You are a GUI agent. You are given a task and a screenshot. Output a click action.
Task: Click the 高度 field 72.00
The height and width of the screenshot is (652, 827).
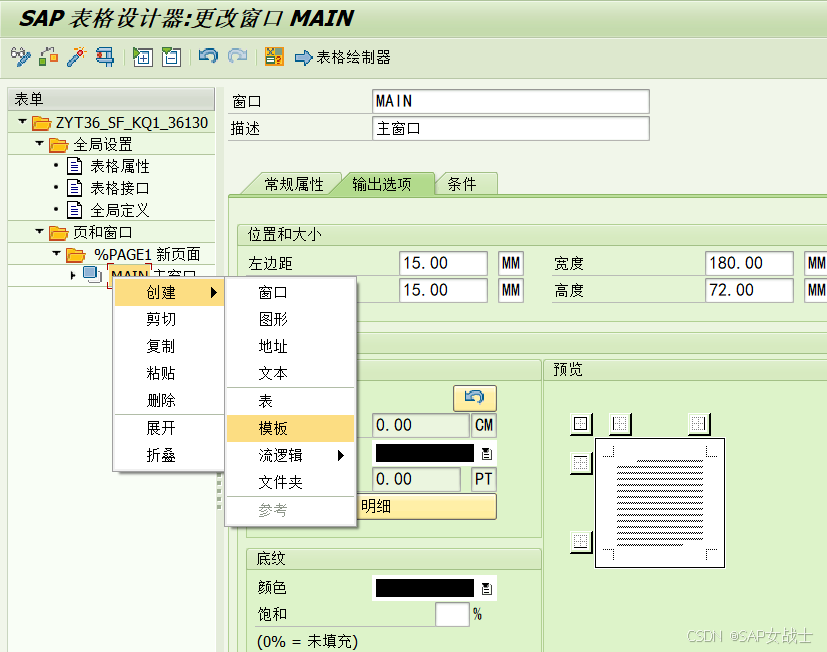(749, 290)
